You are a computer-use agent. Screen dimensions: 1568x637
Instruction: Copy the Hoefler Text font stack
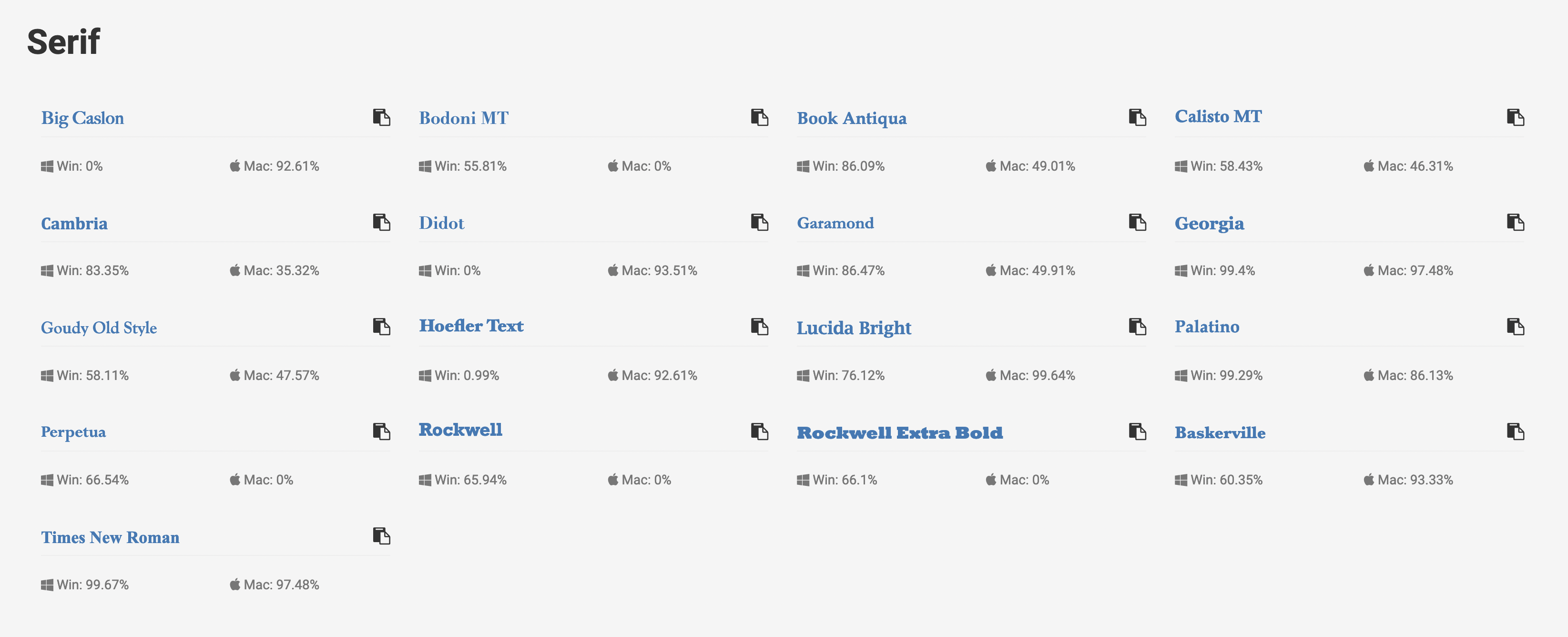click(759, 327)
